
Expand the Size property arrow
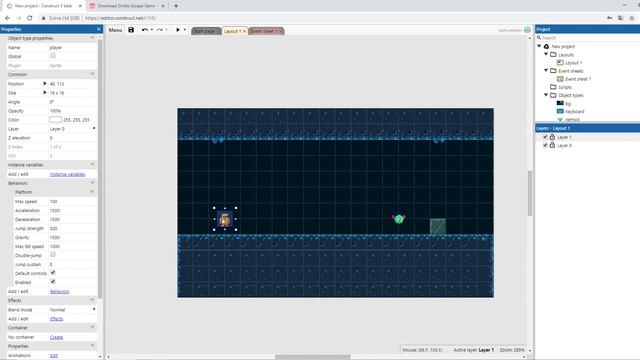pyautogui.click(x=44, y=93)
